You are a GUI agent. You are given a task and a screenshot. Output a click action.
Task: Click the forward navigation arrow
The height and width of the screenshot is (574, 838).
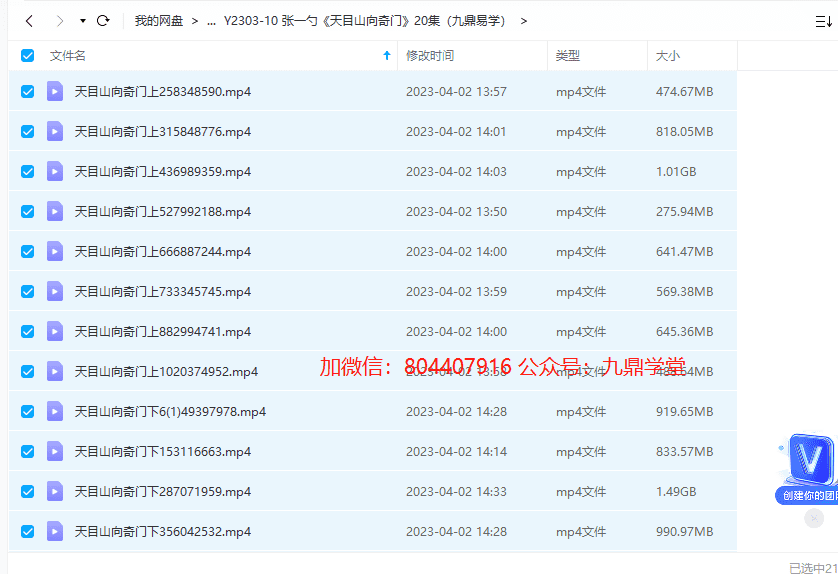(60, 20)
